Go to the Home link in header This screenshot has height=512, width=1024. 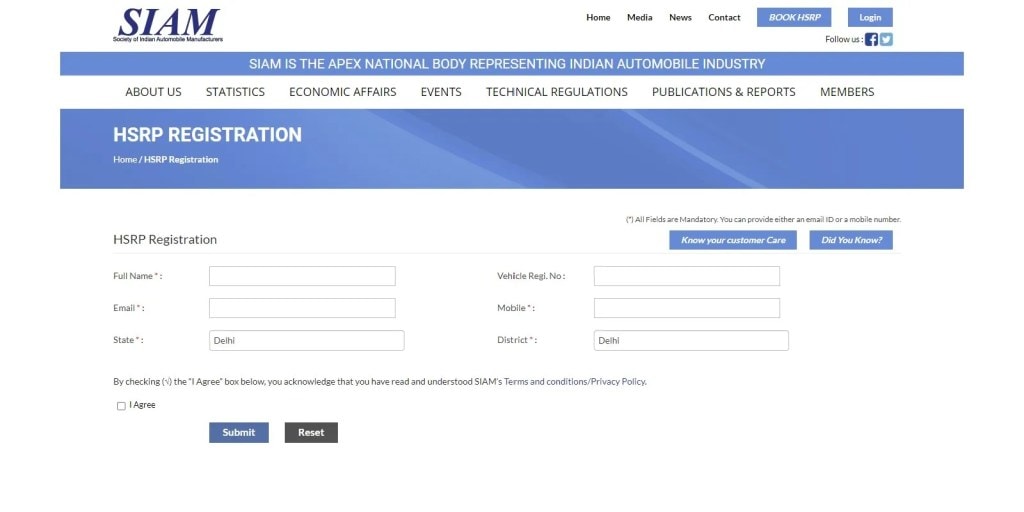[598, 18]
